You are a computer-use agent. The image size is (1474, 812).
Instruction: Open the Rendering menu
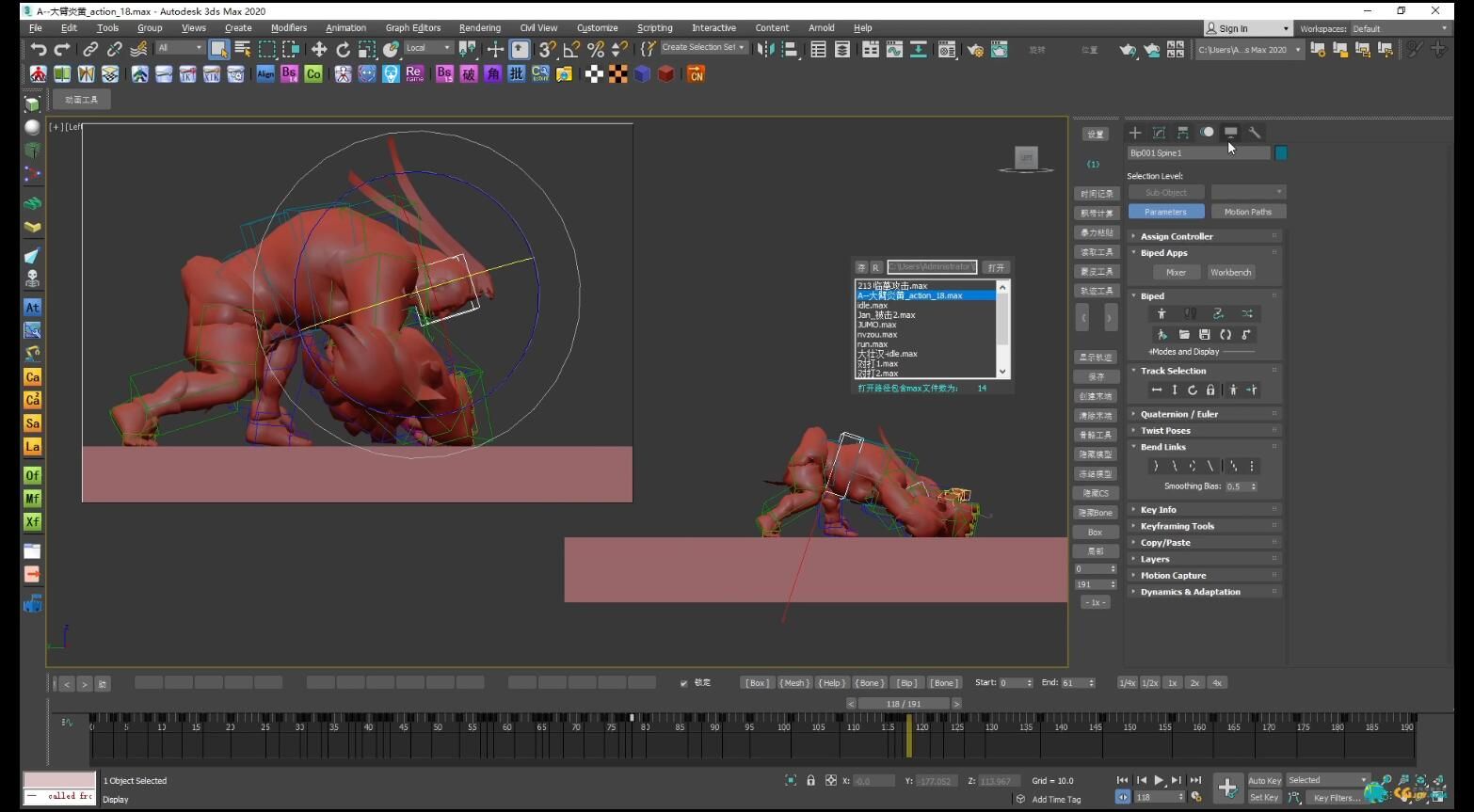point(480,28)
